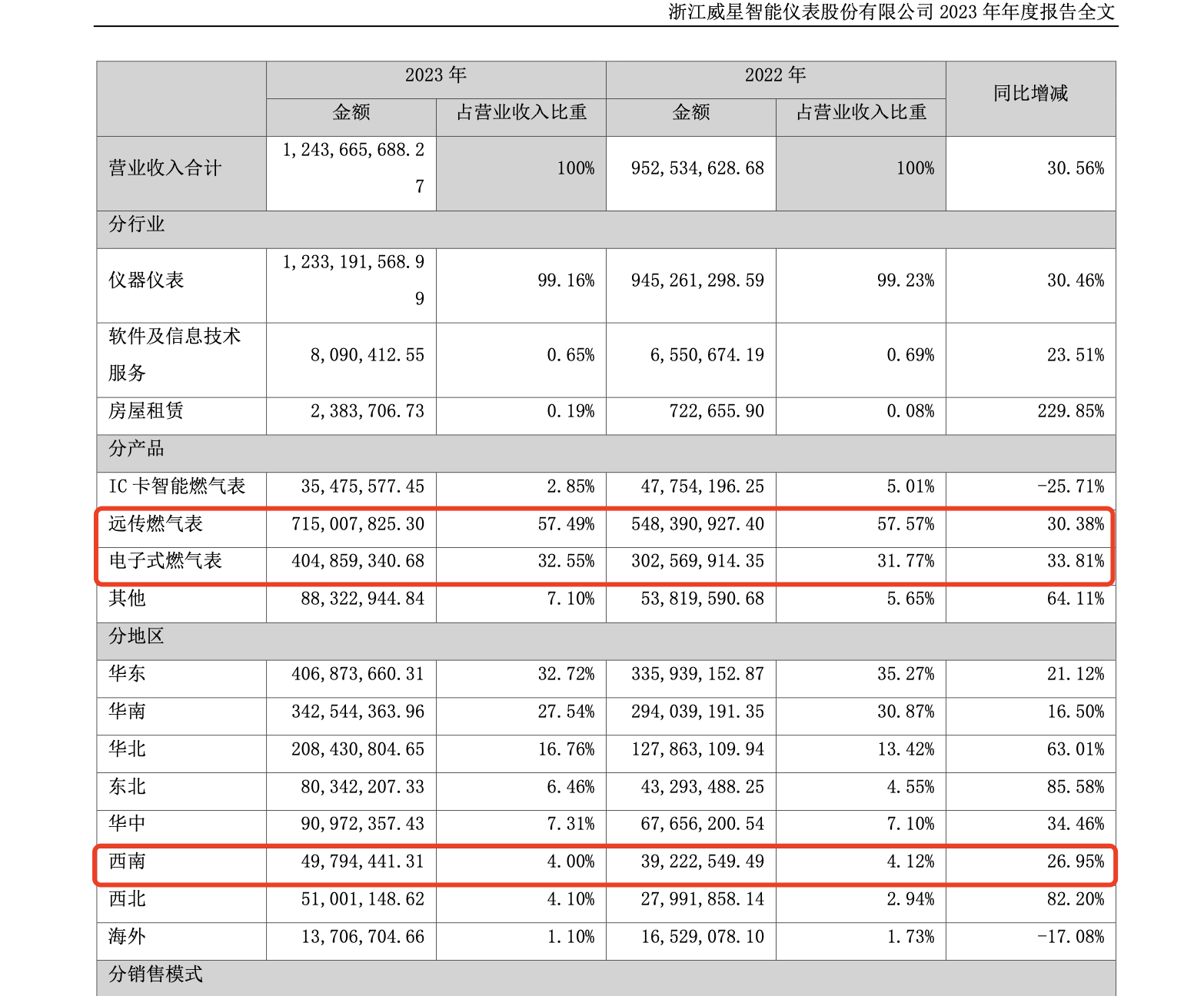Click the header text 浙江威星智能仪表股份有限公司 2023 年年度报告全文
The image size is (1204, 996).
click(891, 12)
